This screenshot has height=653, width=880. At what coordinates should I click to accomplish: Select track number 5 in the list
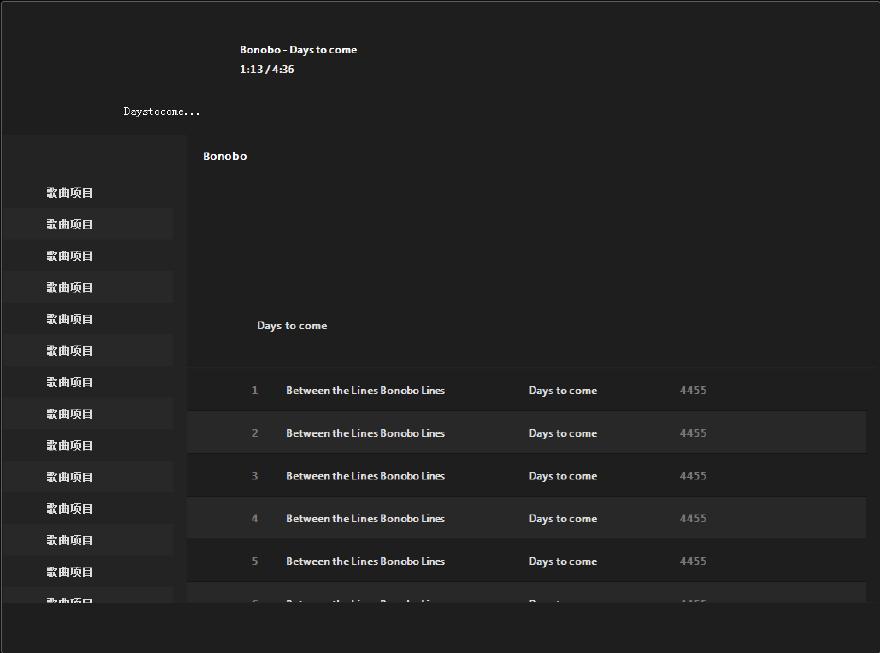coord(255,561)
